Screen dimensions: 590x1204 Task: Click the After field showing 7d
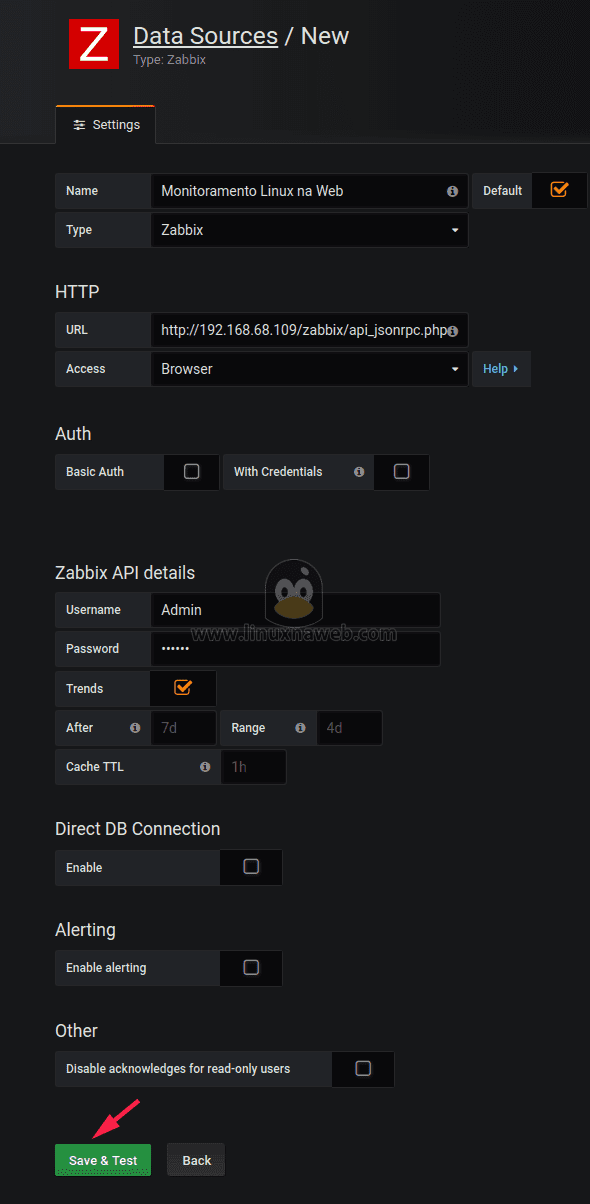pos(183,728)
